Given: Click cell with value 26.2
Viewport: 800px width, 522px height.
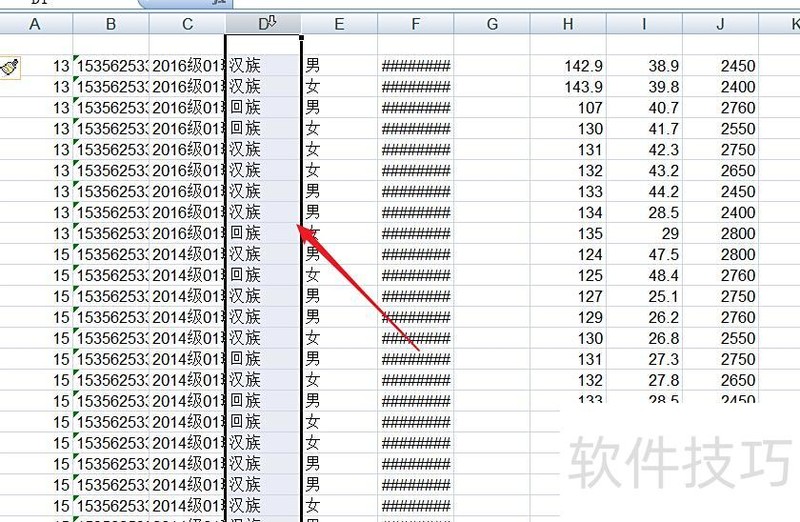Looking at the screenshot, I should pos(644,317).
